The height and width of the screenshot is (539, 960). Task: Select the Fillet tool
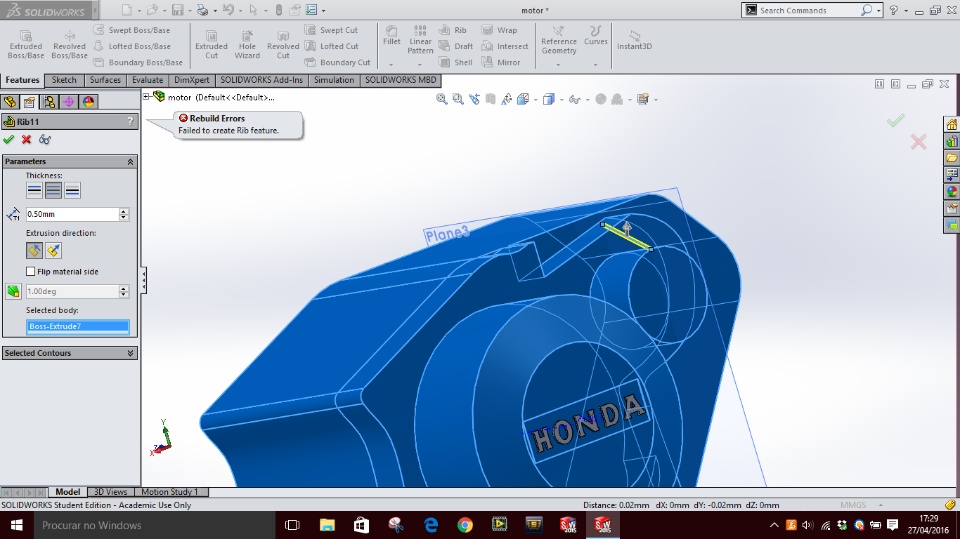(391, 36)
